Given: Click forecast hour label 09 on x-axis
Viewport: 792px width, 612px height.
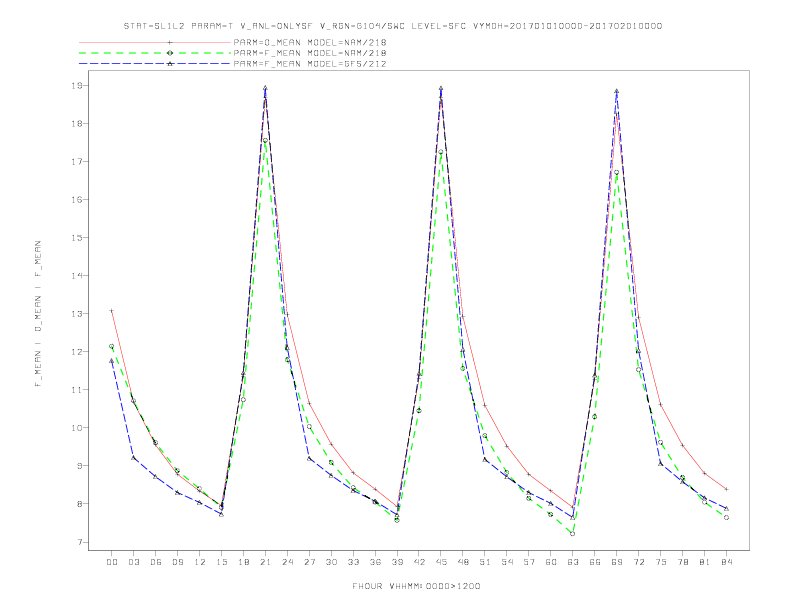Looking at the screenshot, I should (177, 562).
